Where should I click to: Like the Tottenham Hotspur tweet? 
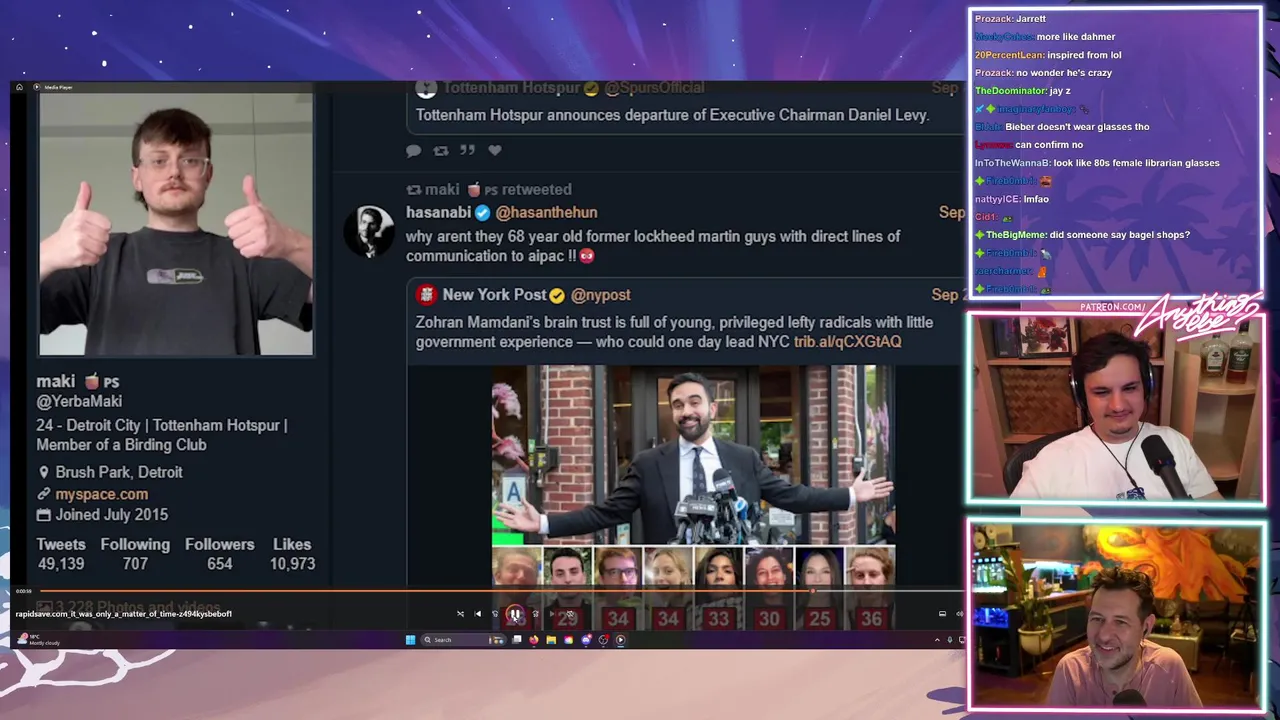(x=494, y=150)
